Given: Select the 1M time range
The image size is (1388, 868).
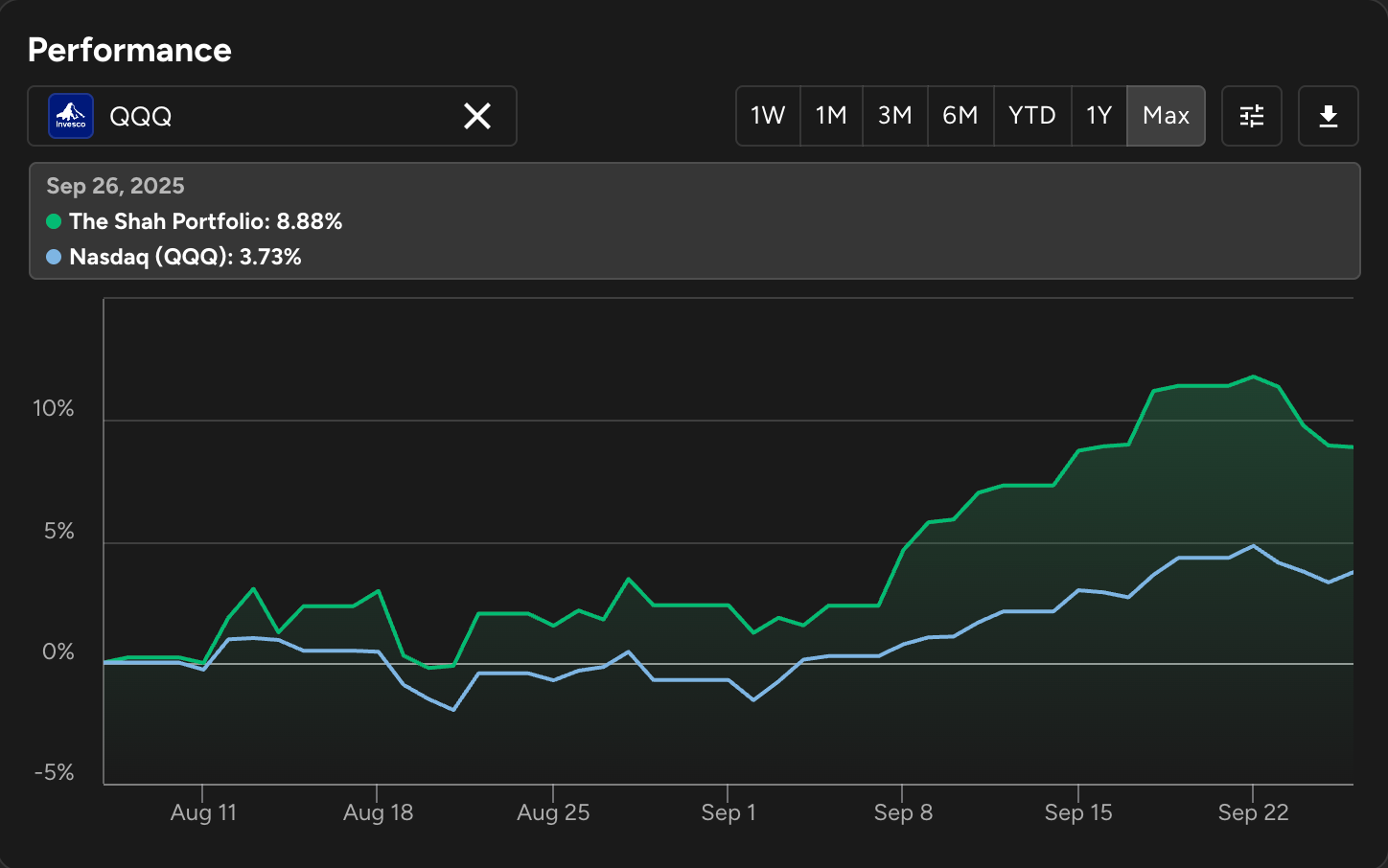Looking at the screenshot, I should click(x=831, y=116).
